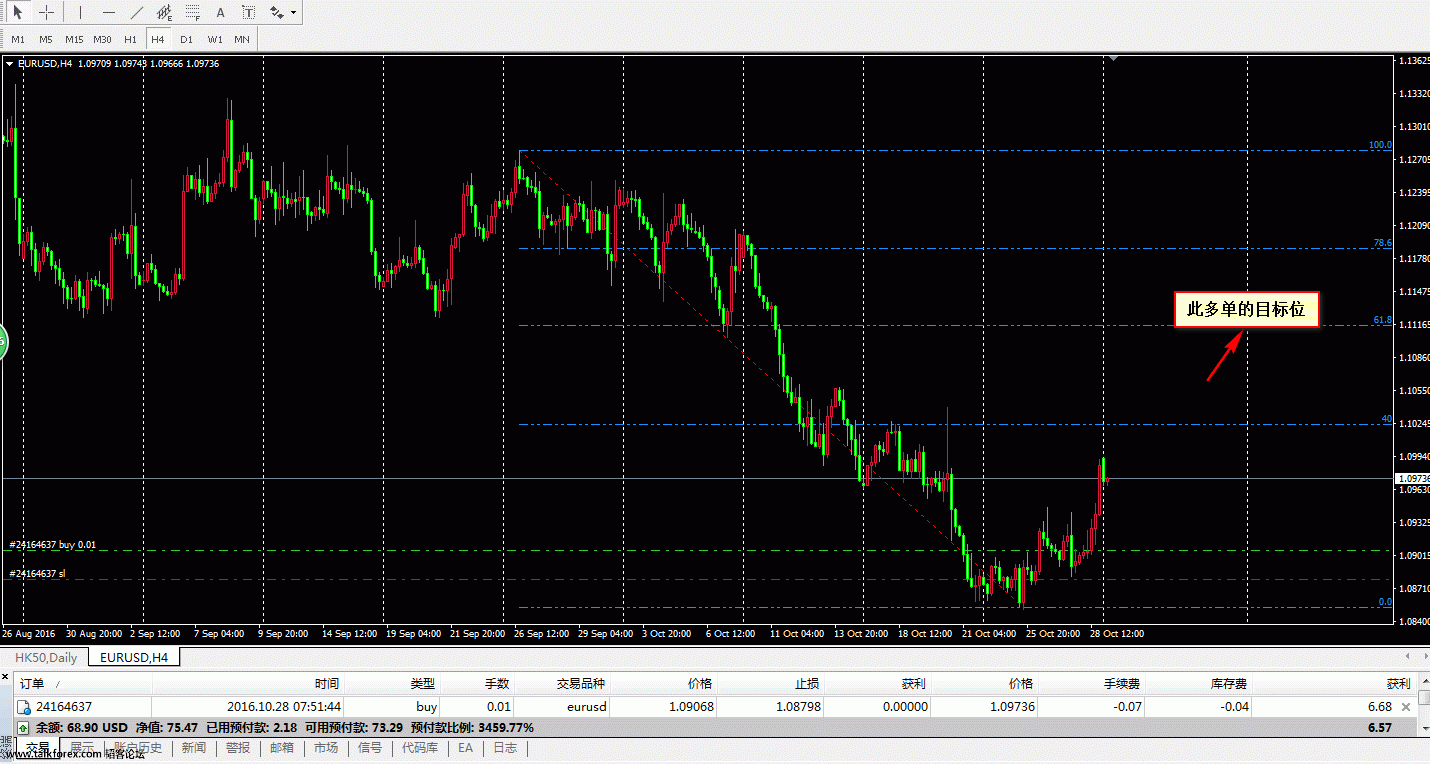Image resolution: width=1430 pixels, height=764 pixels.
Task: Select the Fibonacci 61.8 level label
Action: tap(1382, 320)
